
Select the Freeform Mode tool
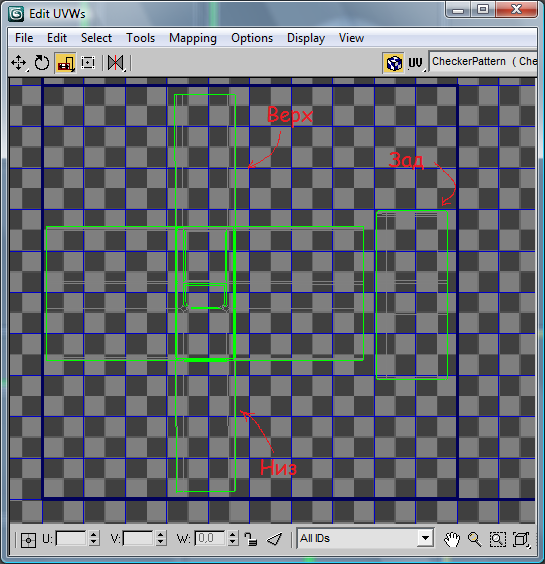(88, 63)
